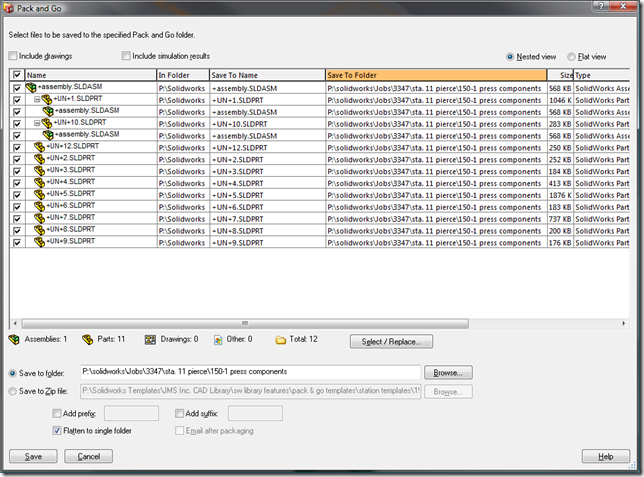
Task: Enable the Add prefix checkbox
Action: click(57, 413)
